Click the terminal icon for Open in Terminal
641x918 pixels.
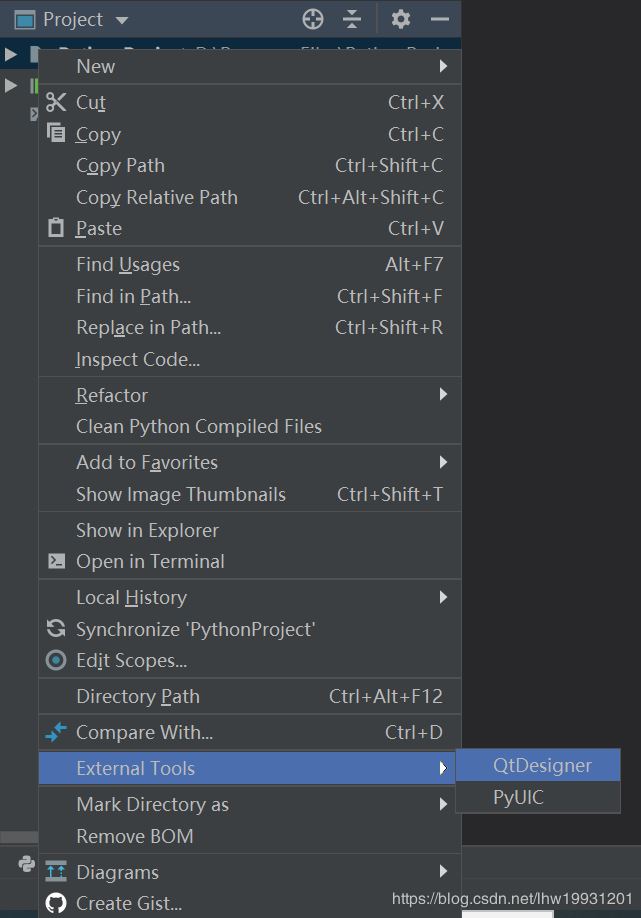pyautogui.click(x=56, y=561)
